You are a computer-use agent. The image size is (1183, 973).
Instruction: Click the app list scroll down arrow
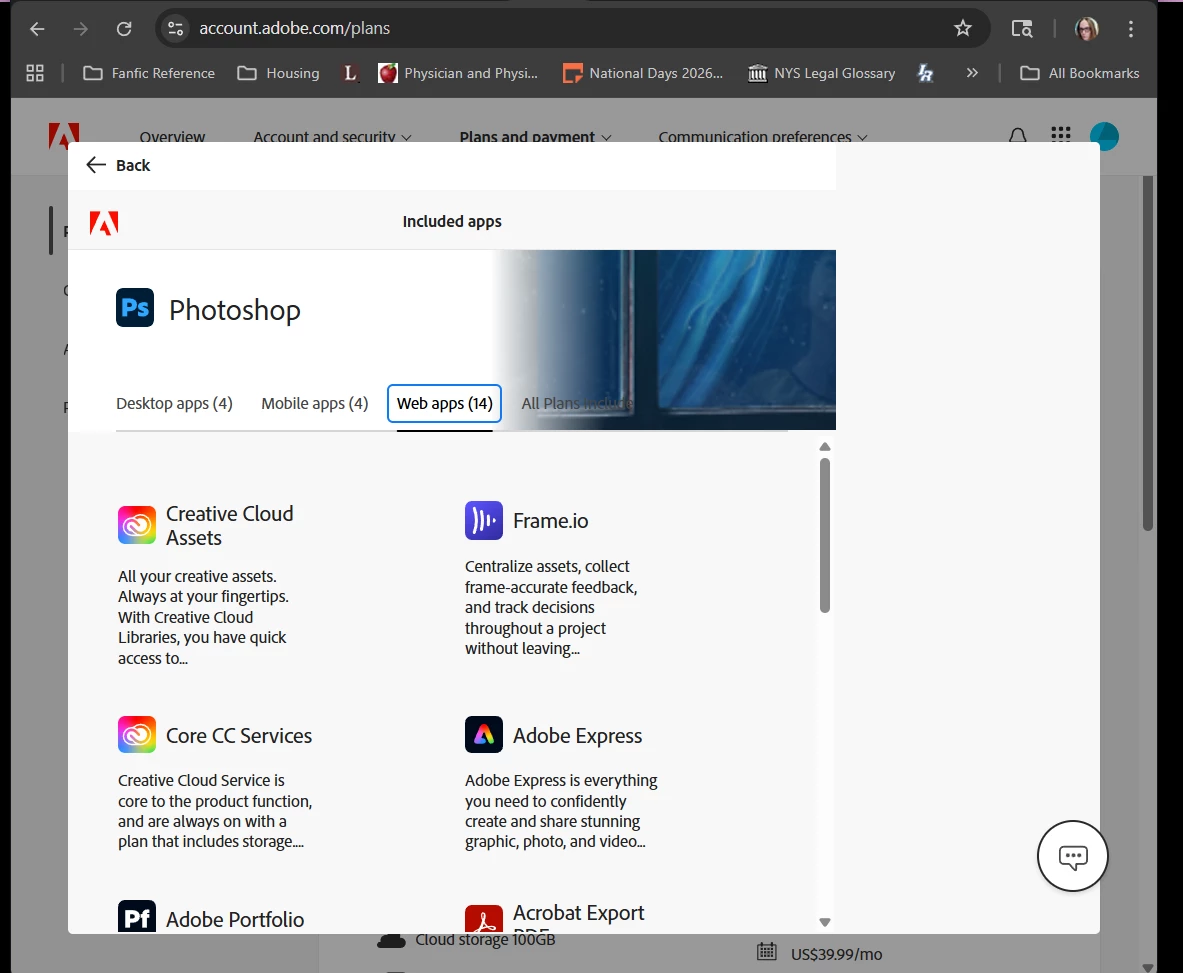[x=825, y=922]
